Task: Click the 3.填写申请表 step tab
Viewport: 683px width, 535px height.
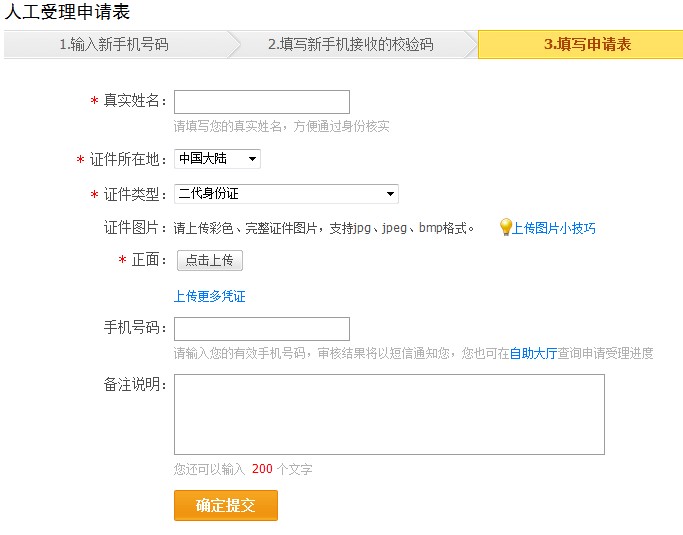Action: click(580, 45)
